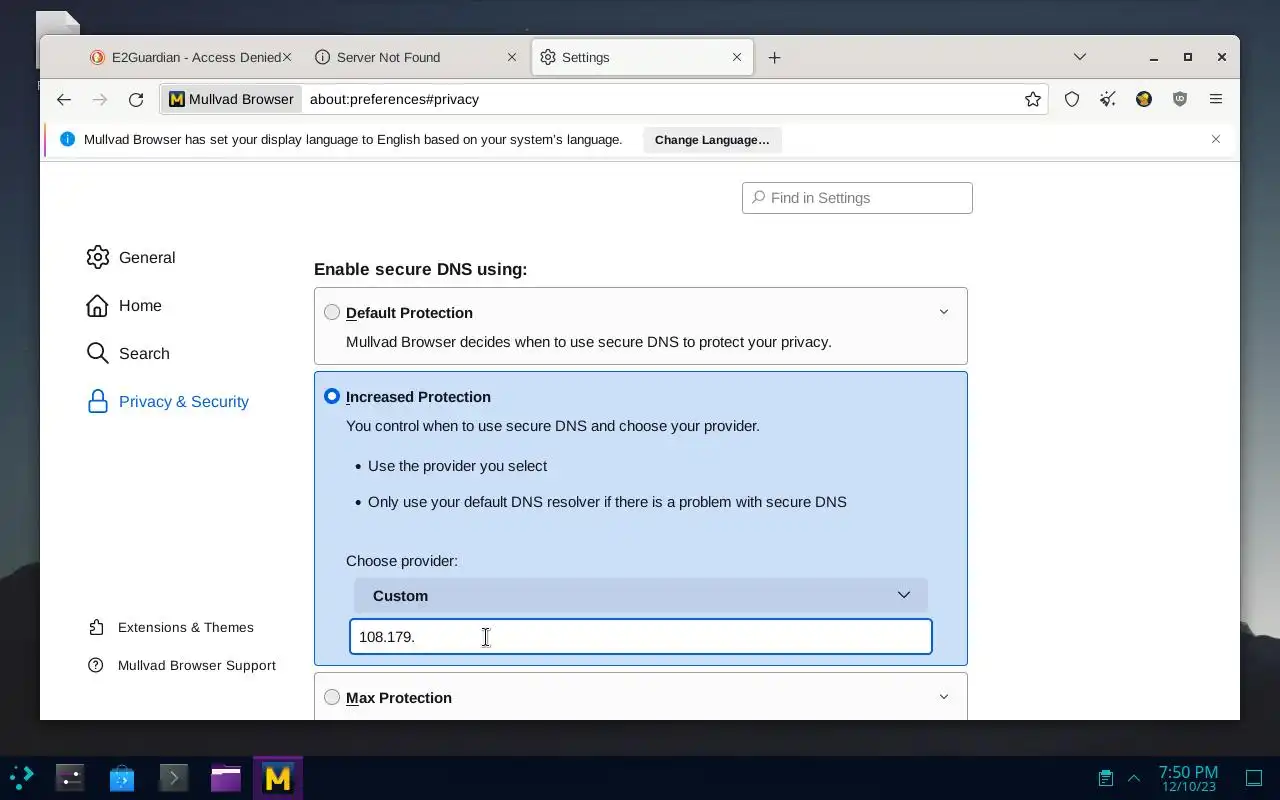The image size is (1280, 800).
Task: Open the Search settings category
Action: click(127, 353)
